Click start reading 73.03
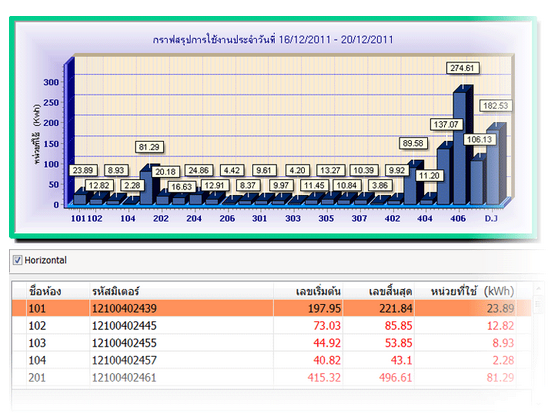 tap(327, 326)
